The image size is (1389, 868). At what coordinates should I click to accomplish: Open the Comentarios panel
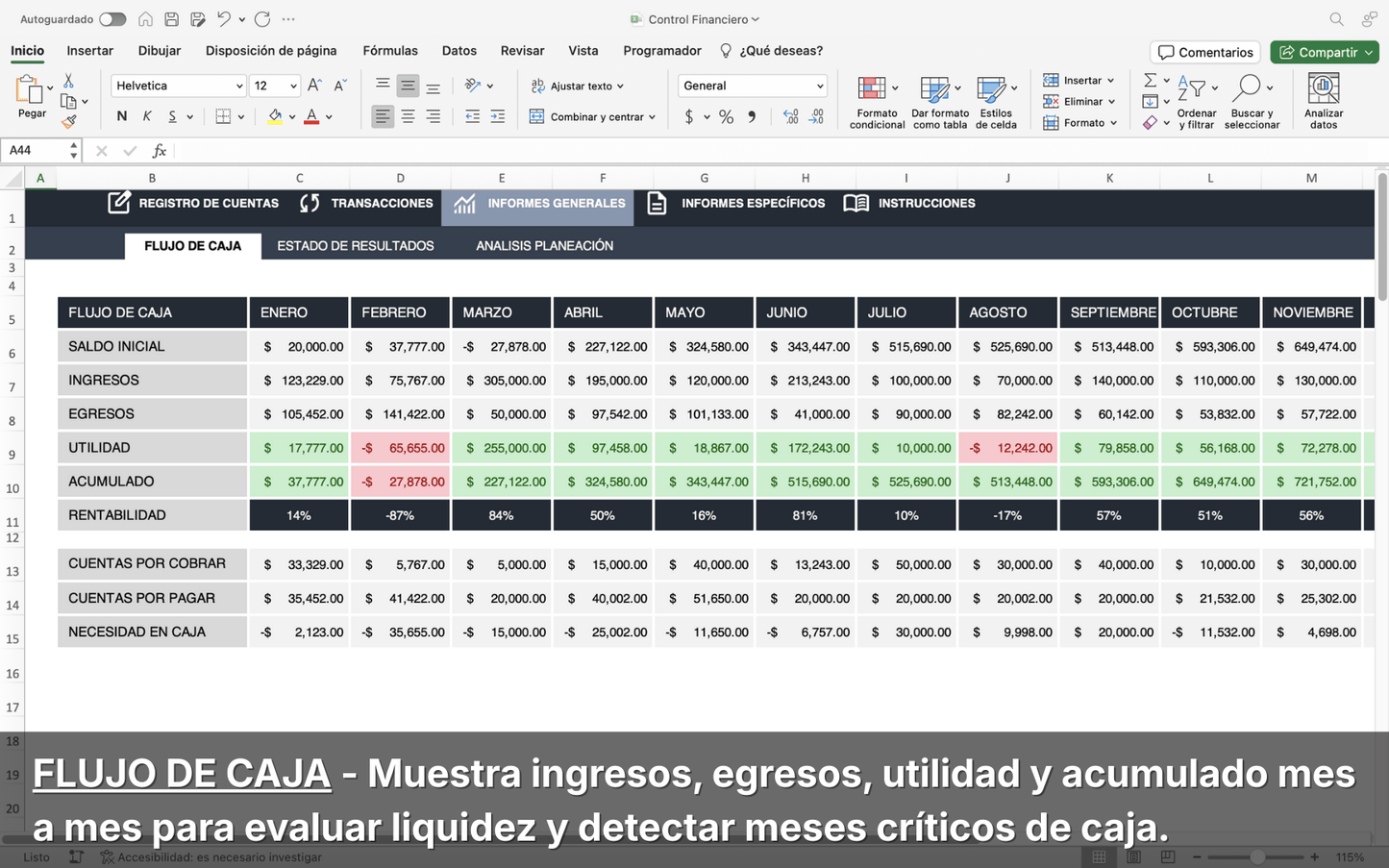pos(1204,52)
